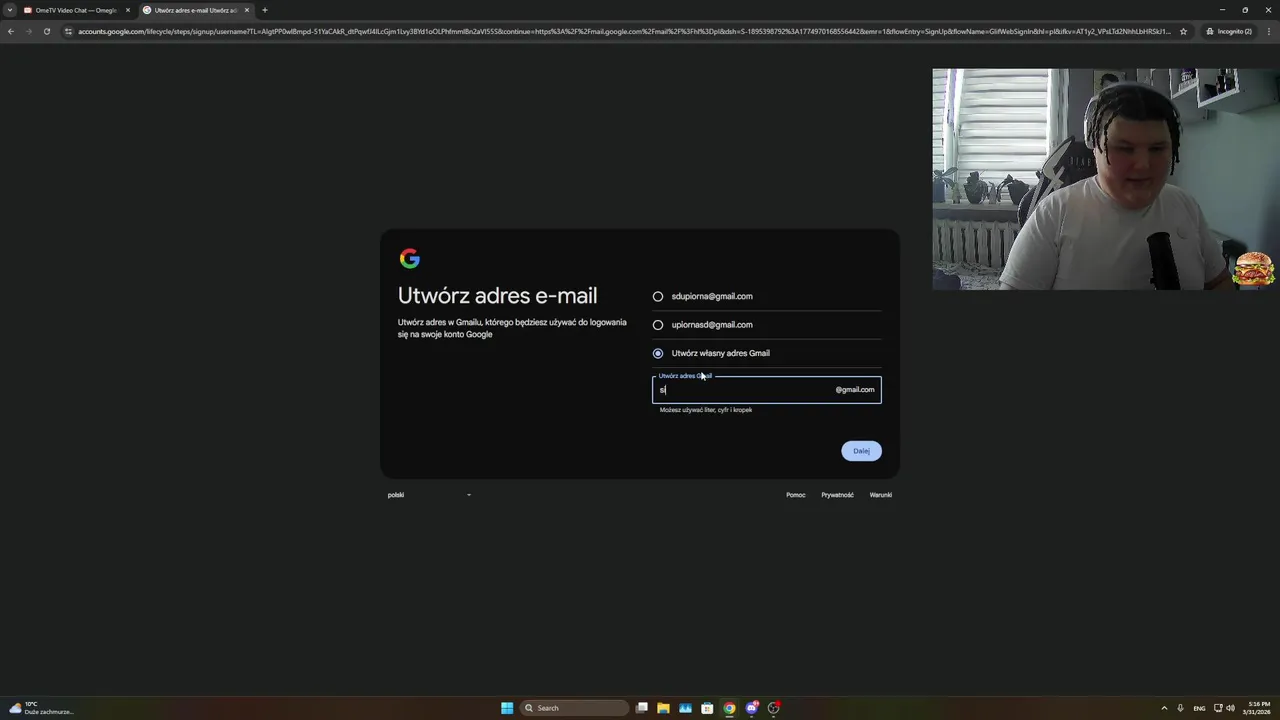Viewport: 1280px width, 720px height.
Task: Focus the Utwórz adres Gmail input field
Action: tap(766, 390)
